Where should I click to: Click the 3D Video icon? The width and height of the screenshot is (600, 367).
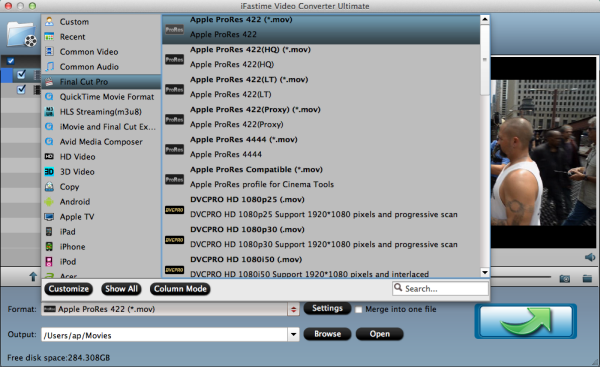point(49,171)
